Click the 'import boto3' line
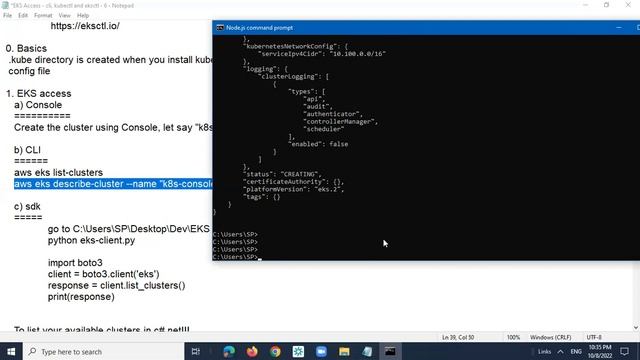Screen dimensions: 640x360 pos(75,263)
